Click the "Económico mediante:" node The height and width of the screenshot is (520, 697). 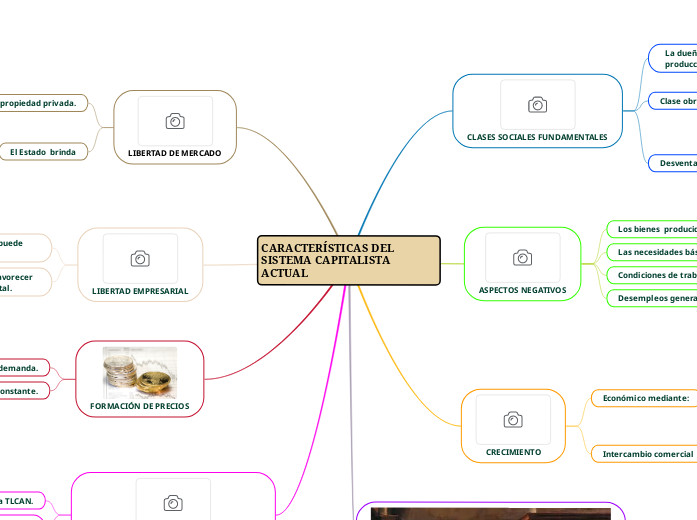tap(645, 398)
